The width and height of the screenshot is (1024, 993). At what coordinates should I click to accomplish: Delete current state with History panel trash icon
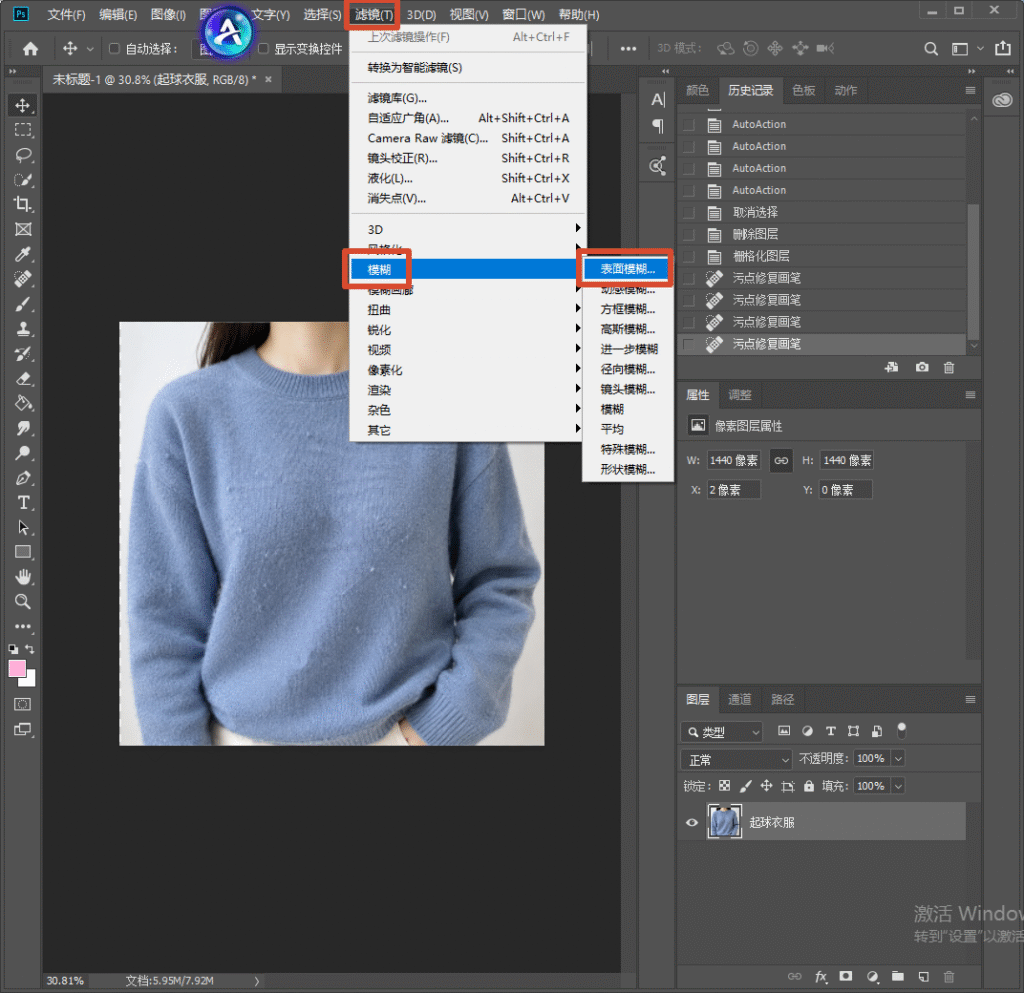pos(949,368)
